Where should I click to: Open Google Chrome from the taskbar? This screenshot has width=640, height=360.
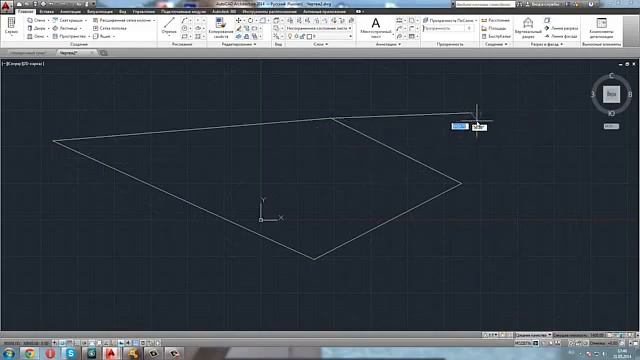(x=29, y=353)
